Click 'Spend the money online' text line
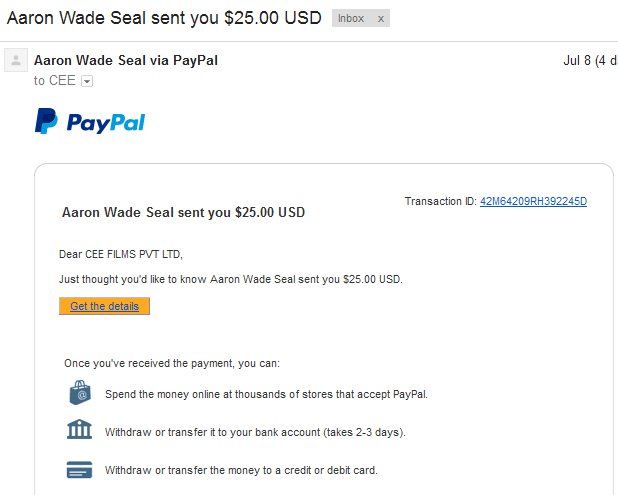This screenshot has width=618, height=495. click(266, 394)
